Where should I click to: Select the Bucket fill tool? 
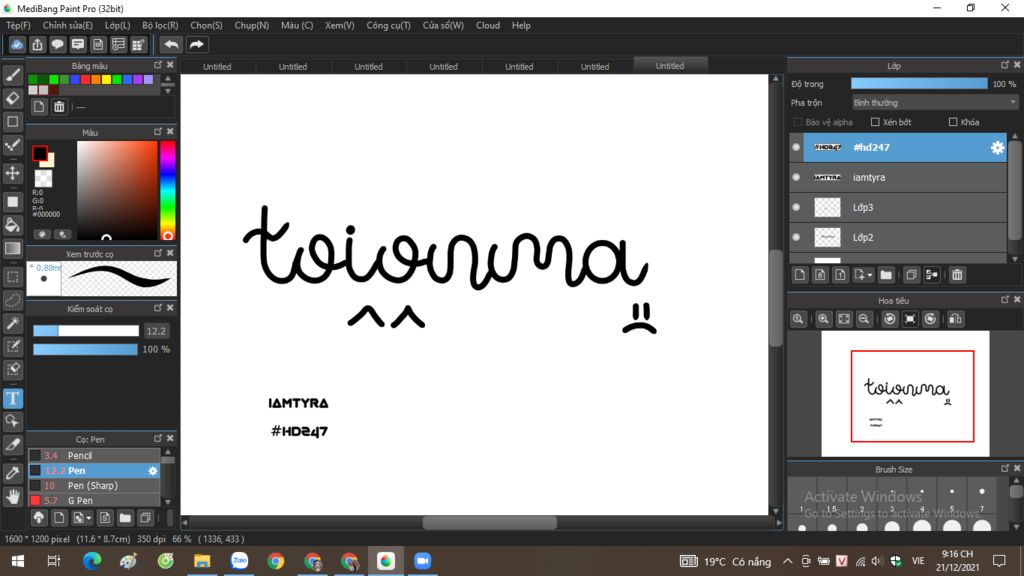[12, 225]
